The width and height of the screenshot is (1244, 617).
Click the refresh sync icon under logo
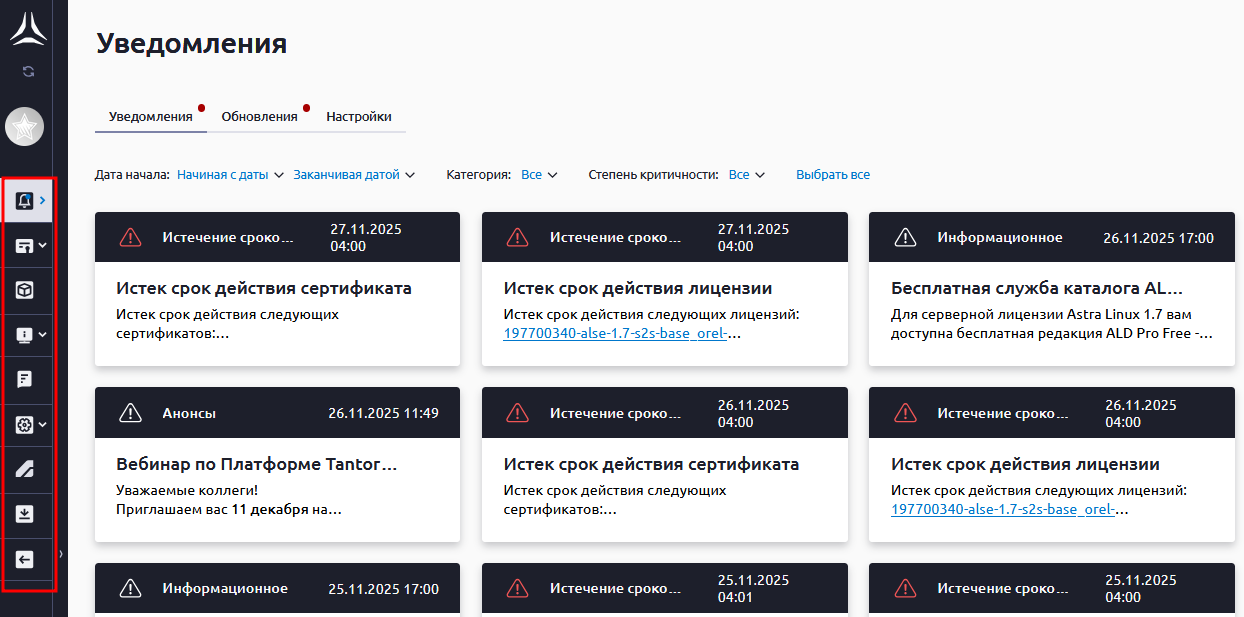pyautogui.click(x=28, y=71)
